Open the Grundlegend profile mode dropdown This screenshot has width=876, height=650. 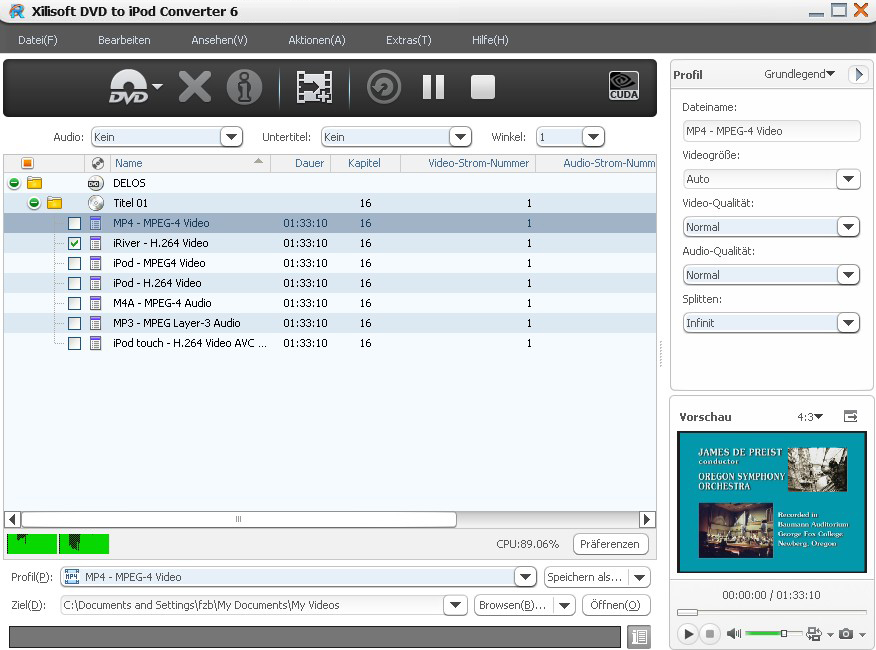(799, 74)
